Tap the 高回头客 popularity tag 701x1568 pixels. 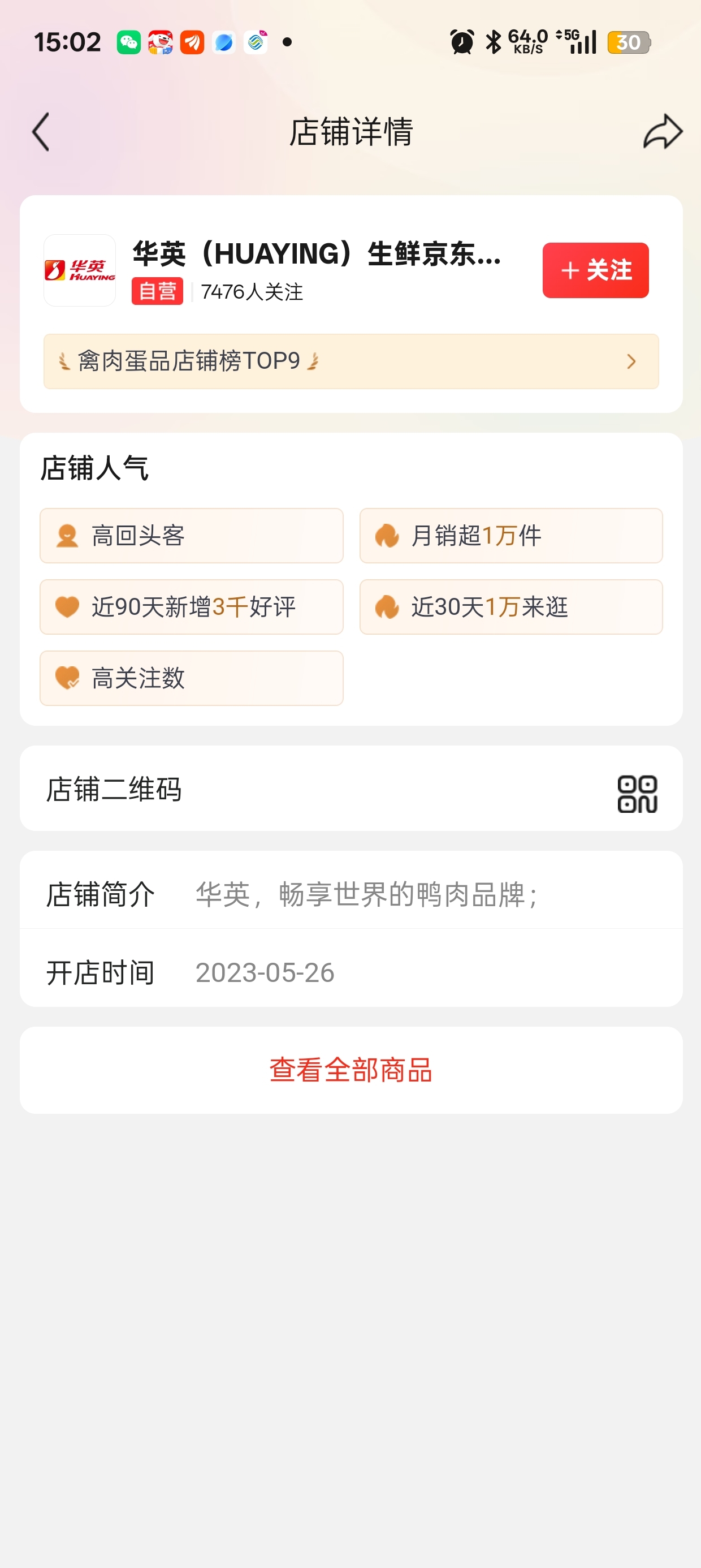tap(191, 536)
